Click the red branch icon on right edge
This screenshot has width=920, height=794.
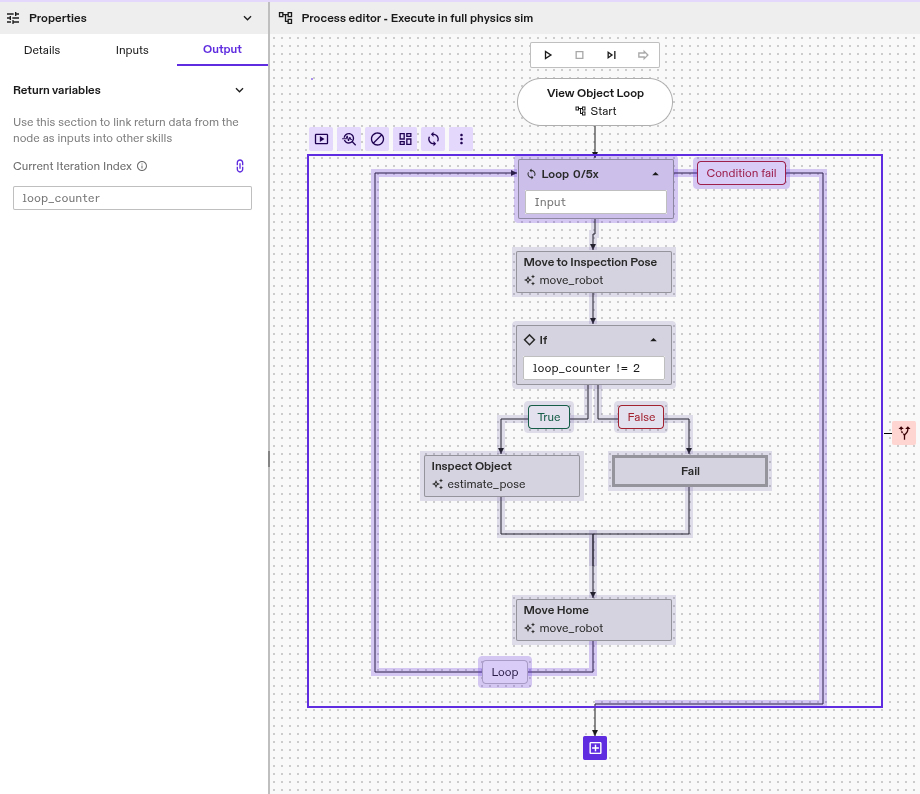[904, 433]
